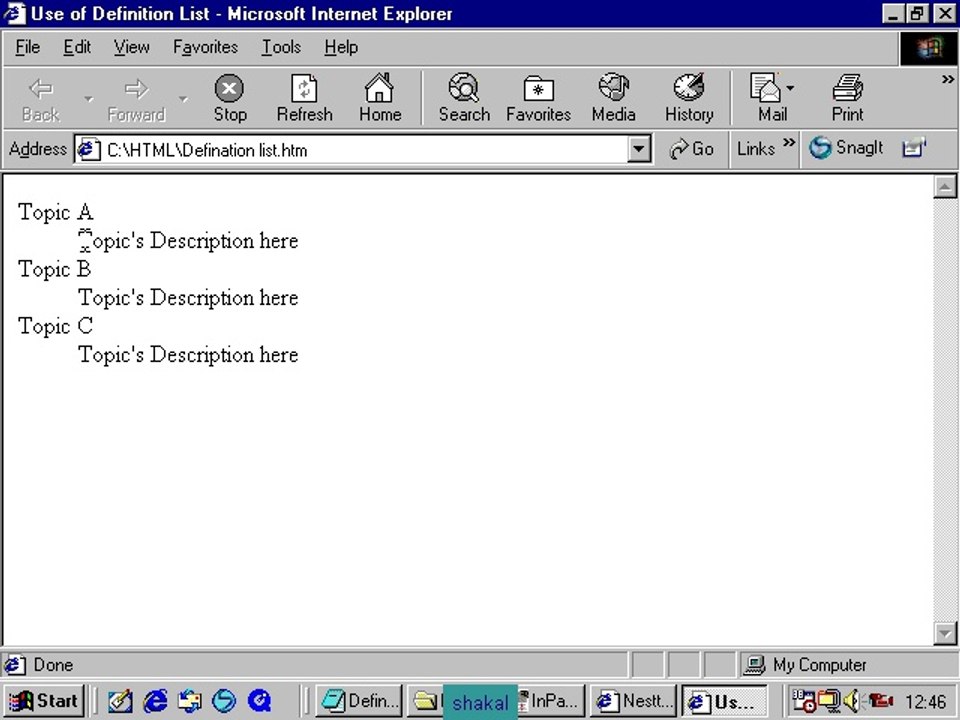960x720 pixels.
Task: Click the notepad quick launch icon
Action: click(x=120, y=701)
